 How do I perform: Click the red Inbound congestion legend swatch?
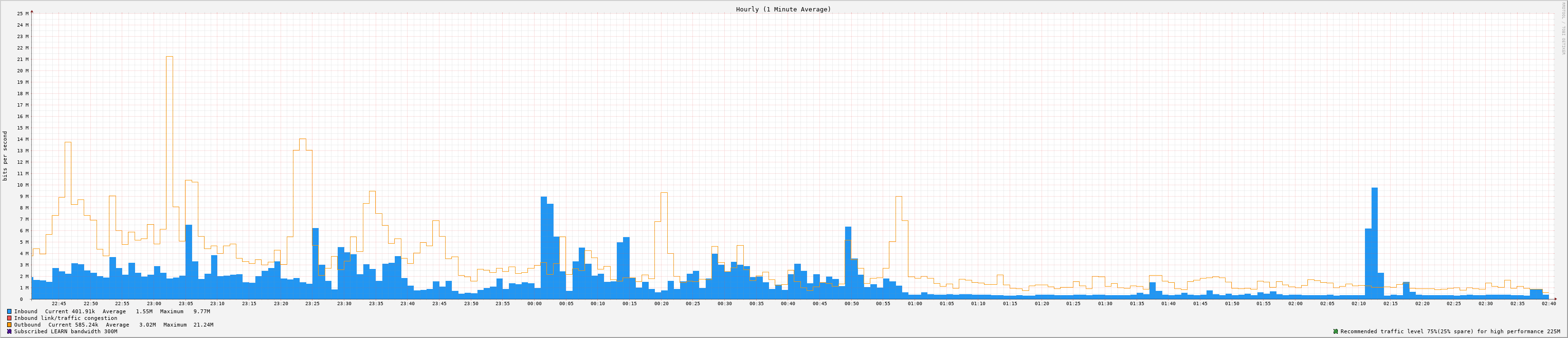coord(9,318)
